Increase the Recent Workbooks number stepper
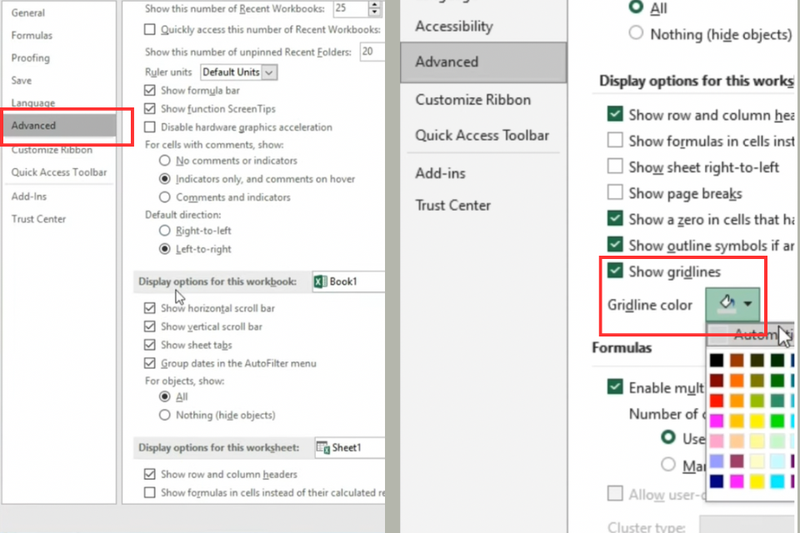 pos(375,5)
